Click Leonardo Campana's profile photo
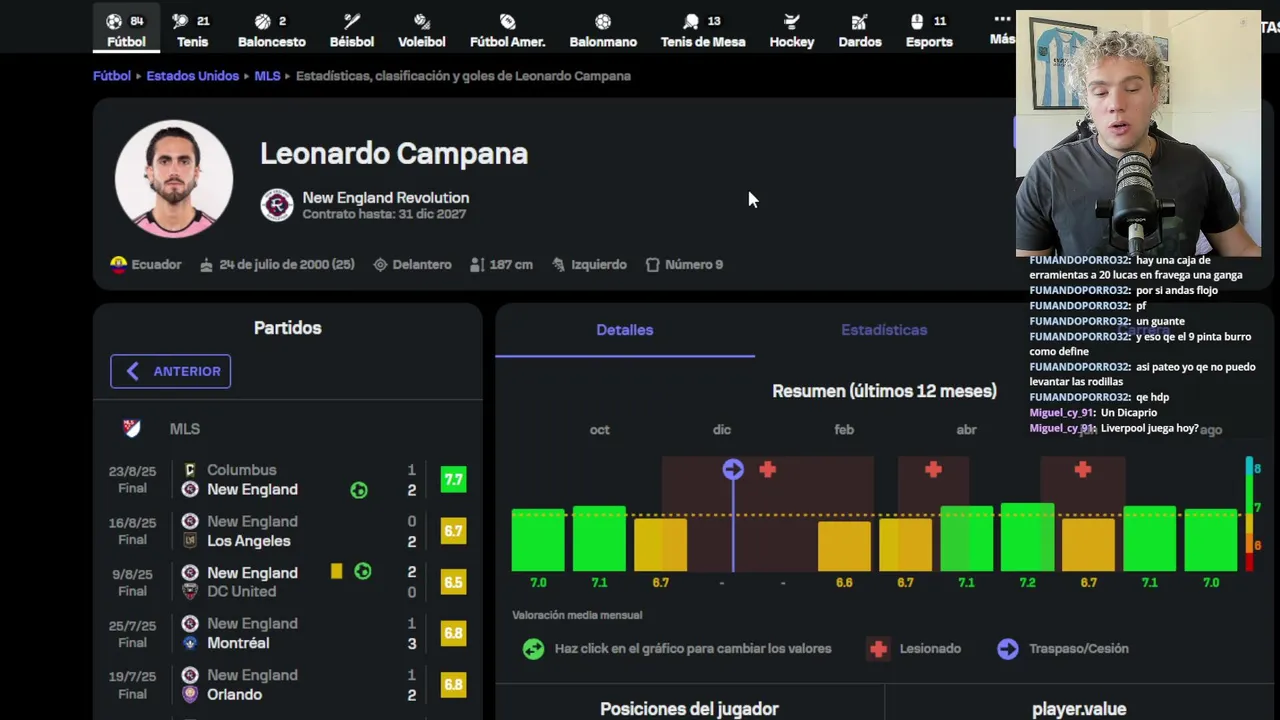This screenshot has width=1280, height=720. click(x=174, y=179)
